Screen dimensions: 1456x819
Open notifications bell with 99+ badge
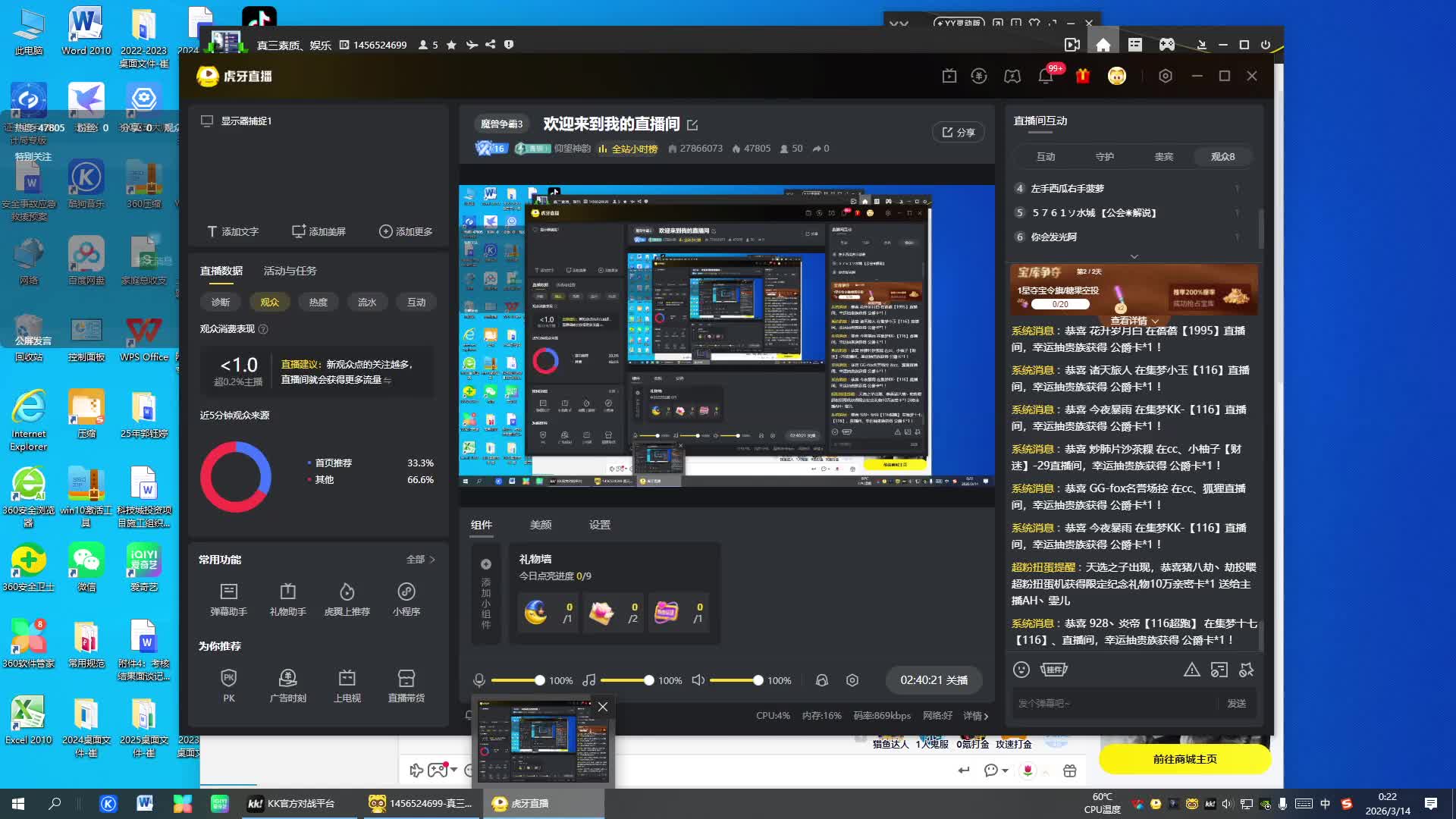point(1046,76)
